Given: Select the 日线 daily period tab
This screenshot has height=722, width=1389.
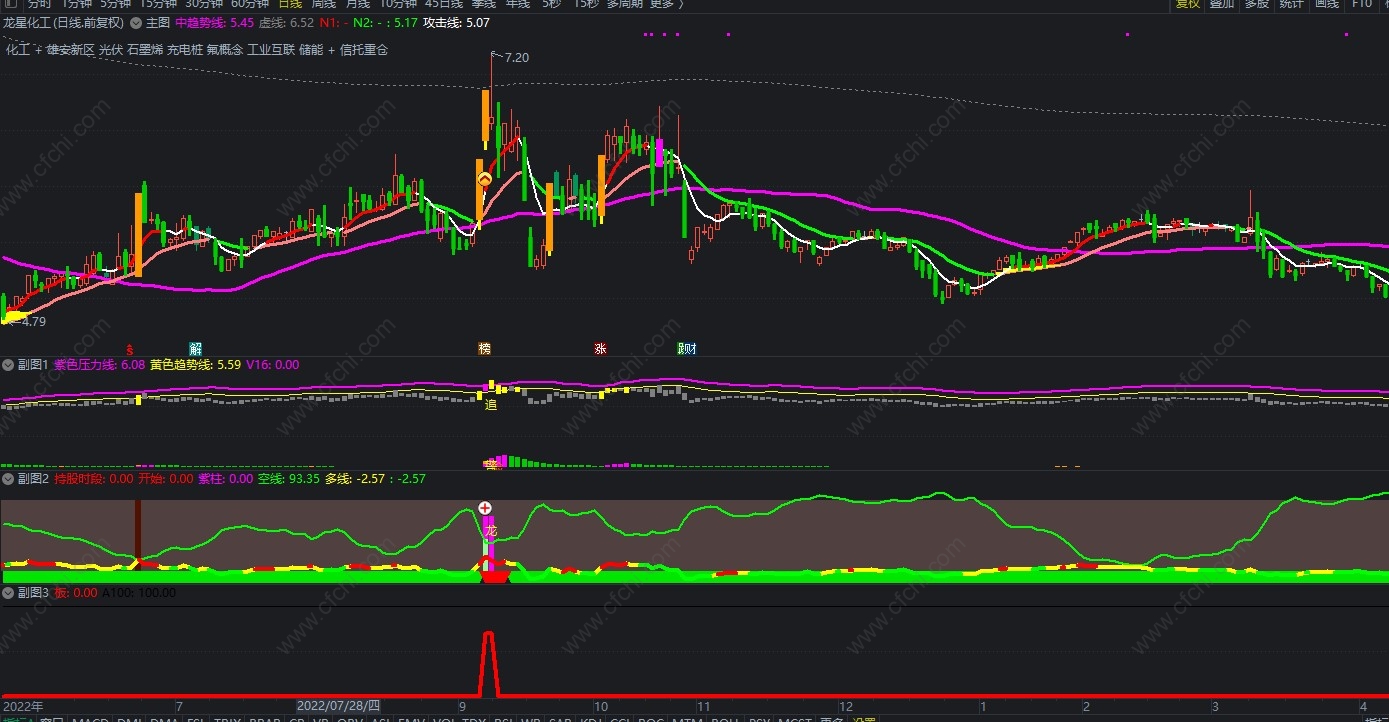Looking at the screenshot, I should 290,4.
